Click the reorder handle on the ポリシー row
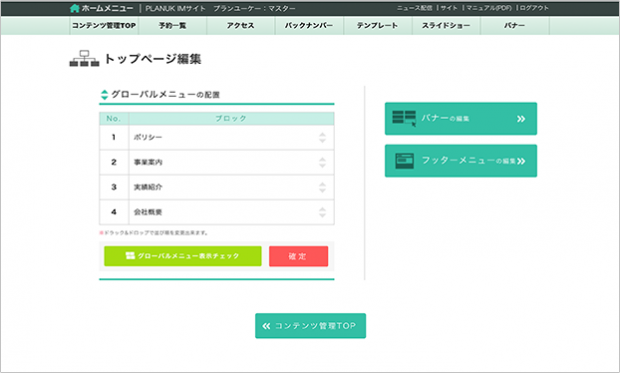 coord(322,137)
